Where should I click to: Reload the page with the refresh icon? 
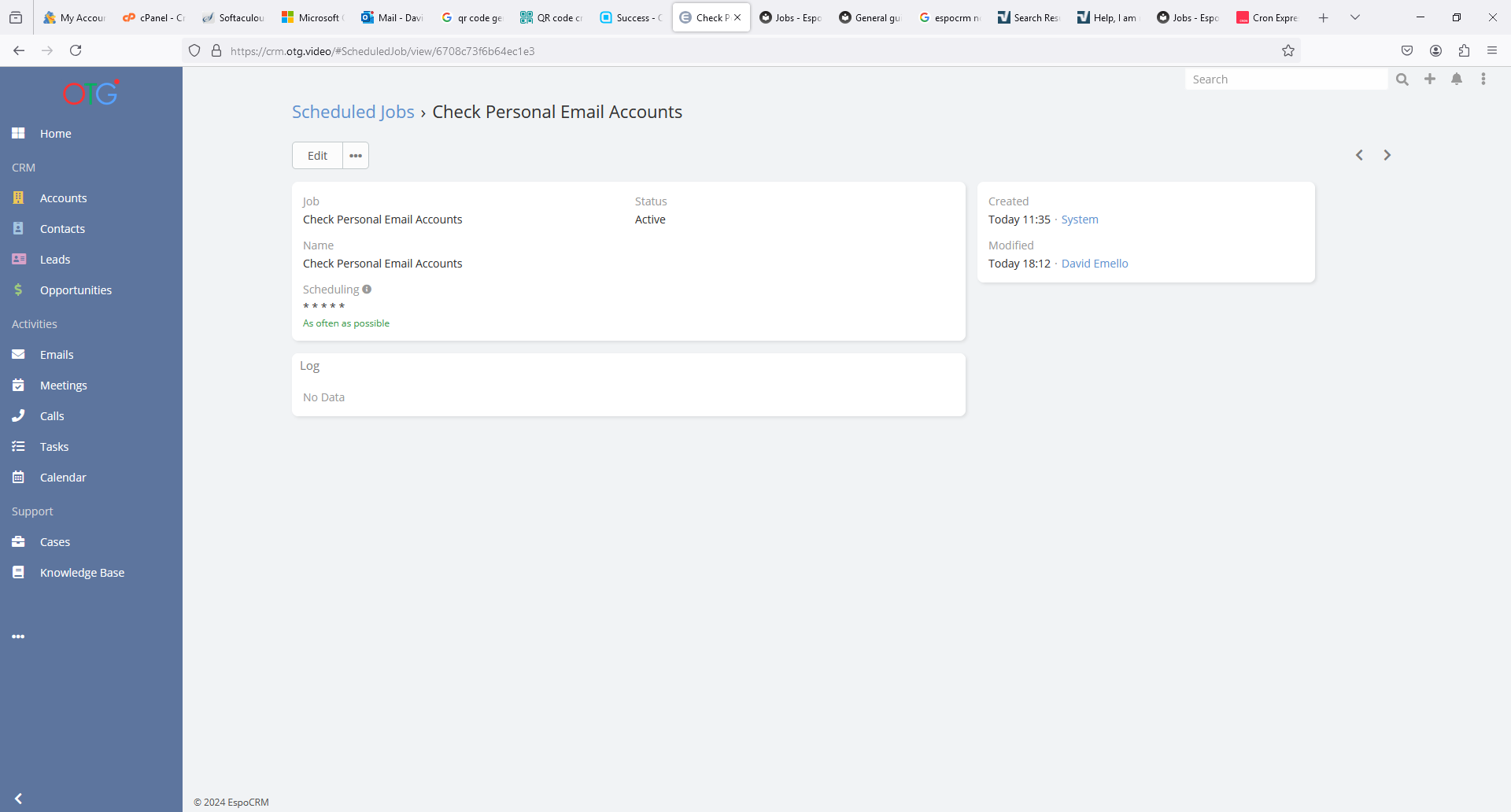click(x=76, y=51)
